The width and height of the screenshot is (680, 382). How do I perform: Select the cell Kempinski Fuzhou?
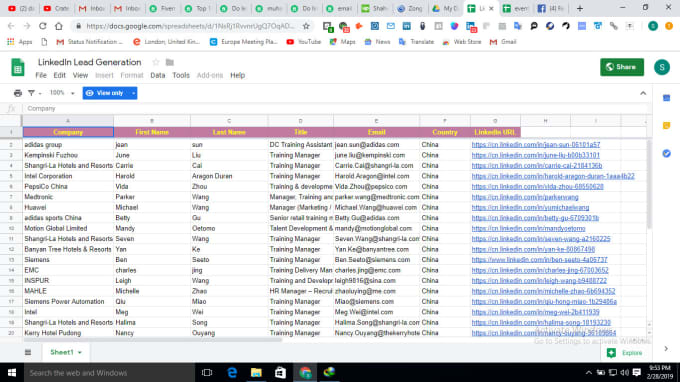click(x=68, y=155)
